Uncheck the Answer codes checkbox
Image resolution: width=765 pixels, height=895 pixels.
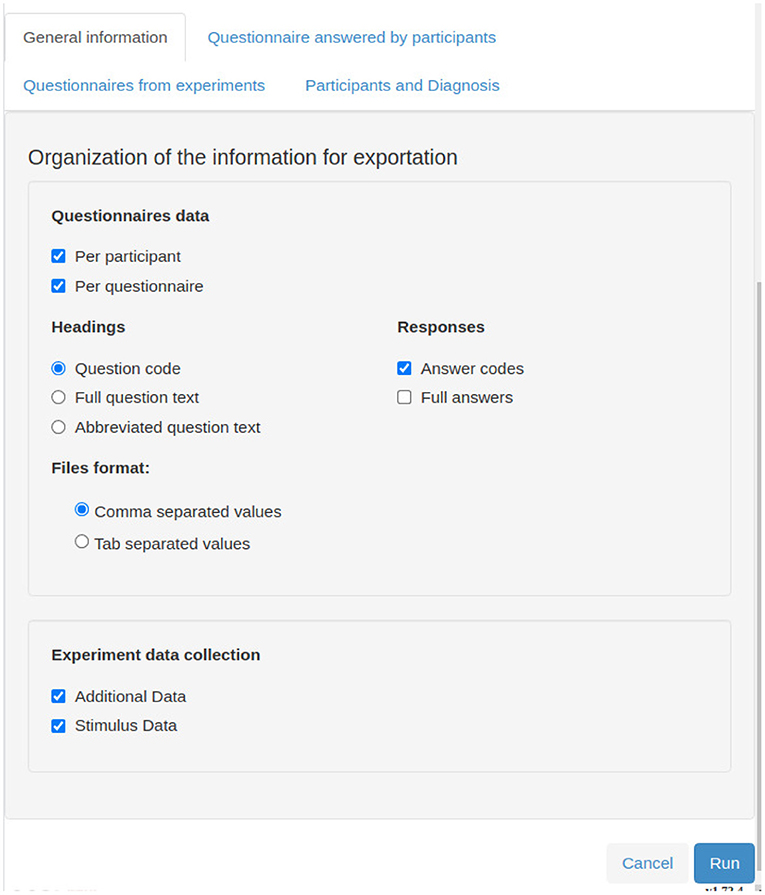click(x=404, y=368)
